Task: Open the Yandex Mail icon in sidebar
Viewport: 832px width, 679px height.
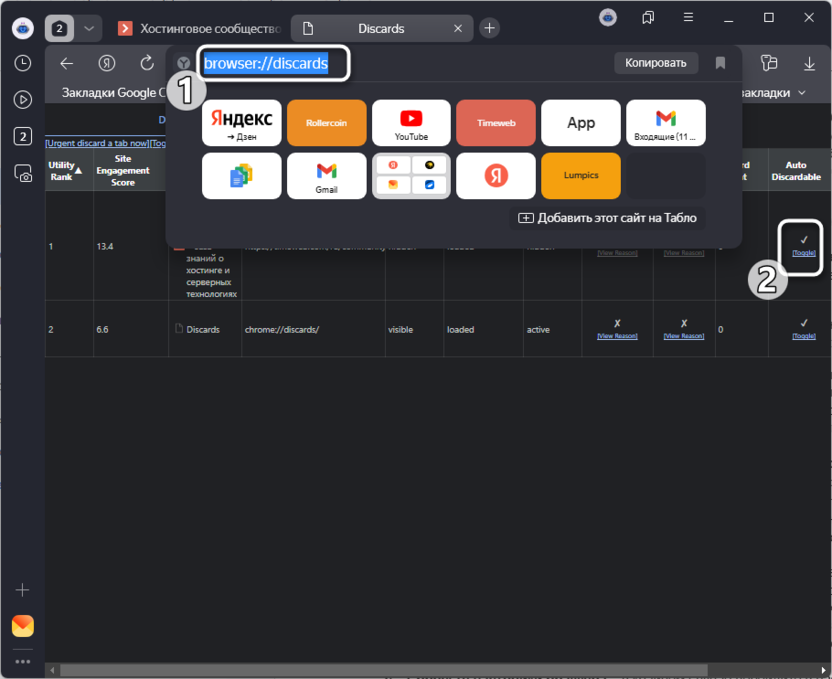Action: (23, 626)
